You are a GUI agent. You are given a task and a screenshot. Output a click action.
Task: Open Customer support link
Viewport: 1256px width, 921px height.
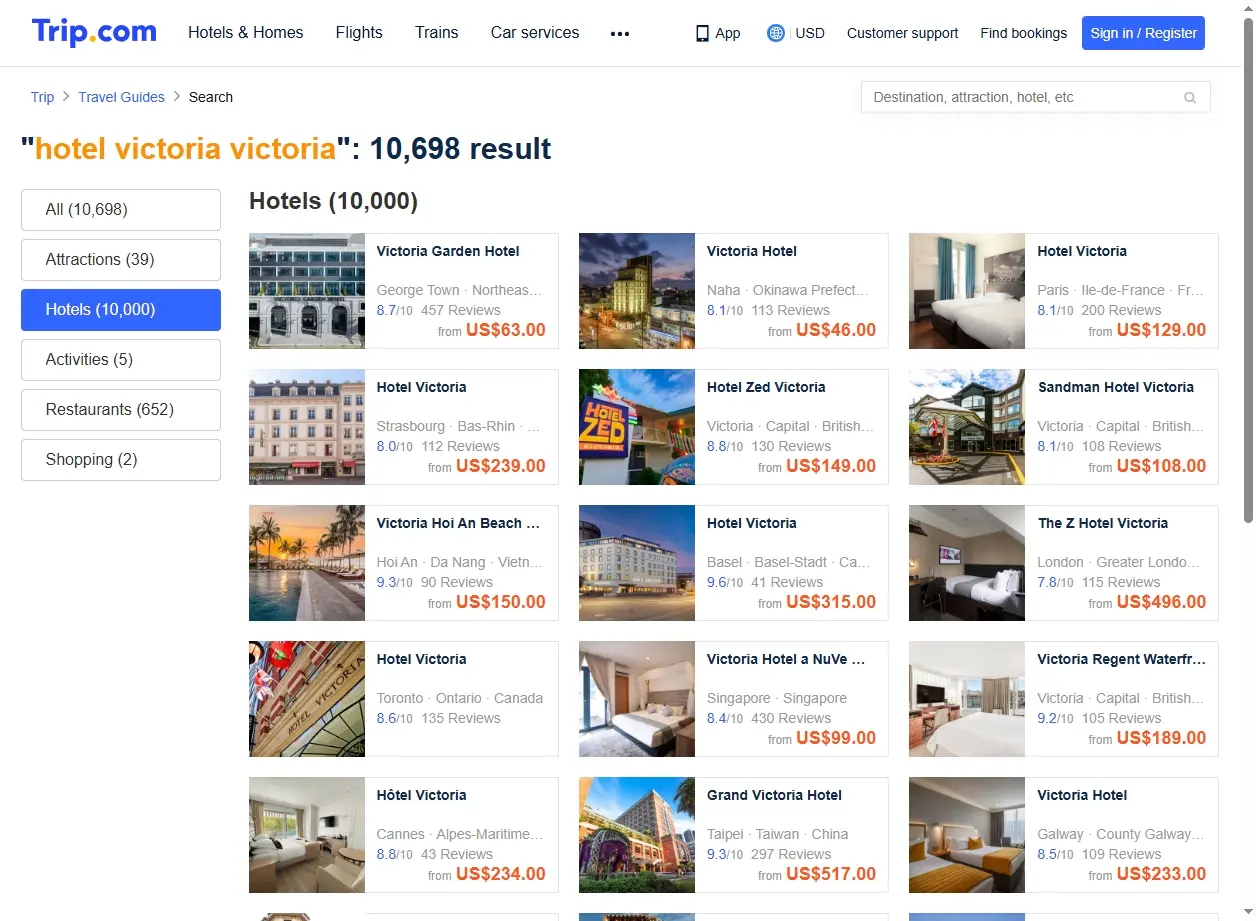click(x=902, y=33)
